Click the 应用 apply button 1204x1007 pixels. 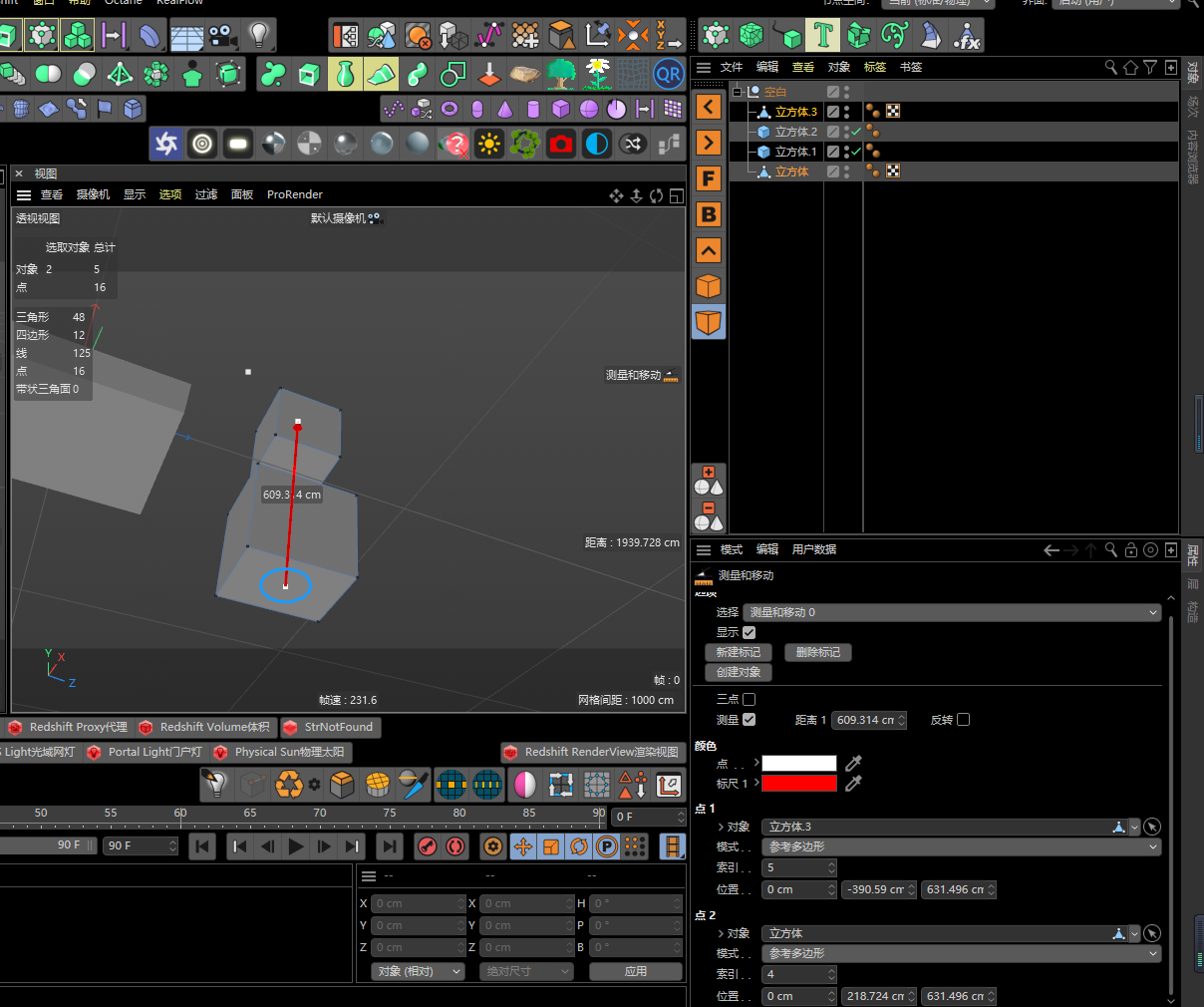(x=636, y=971)
